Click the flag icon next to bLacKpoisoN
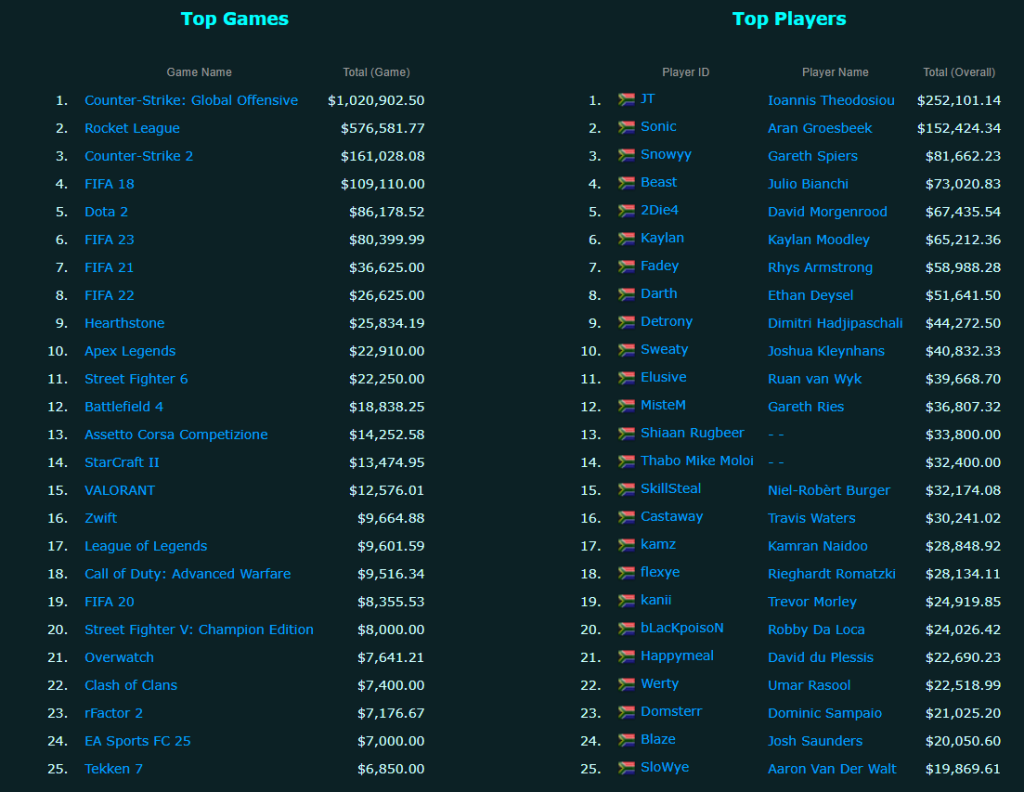1024x792 pixels. pyautogui.click(x=626, y=628)
